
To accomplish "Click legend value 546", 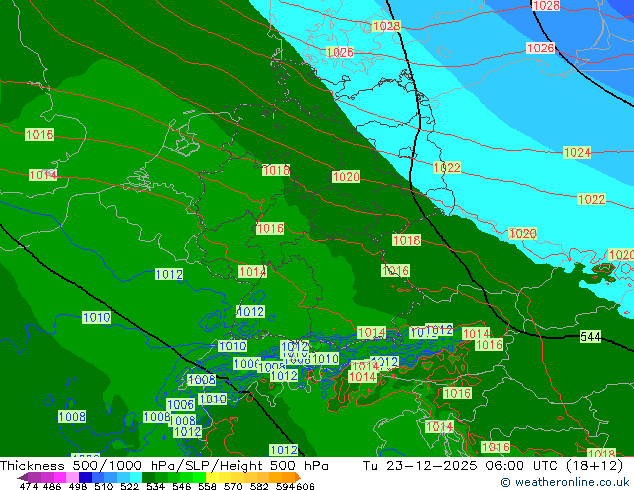I will pyautogui.click(x=182, y=486).
